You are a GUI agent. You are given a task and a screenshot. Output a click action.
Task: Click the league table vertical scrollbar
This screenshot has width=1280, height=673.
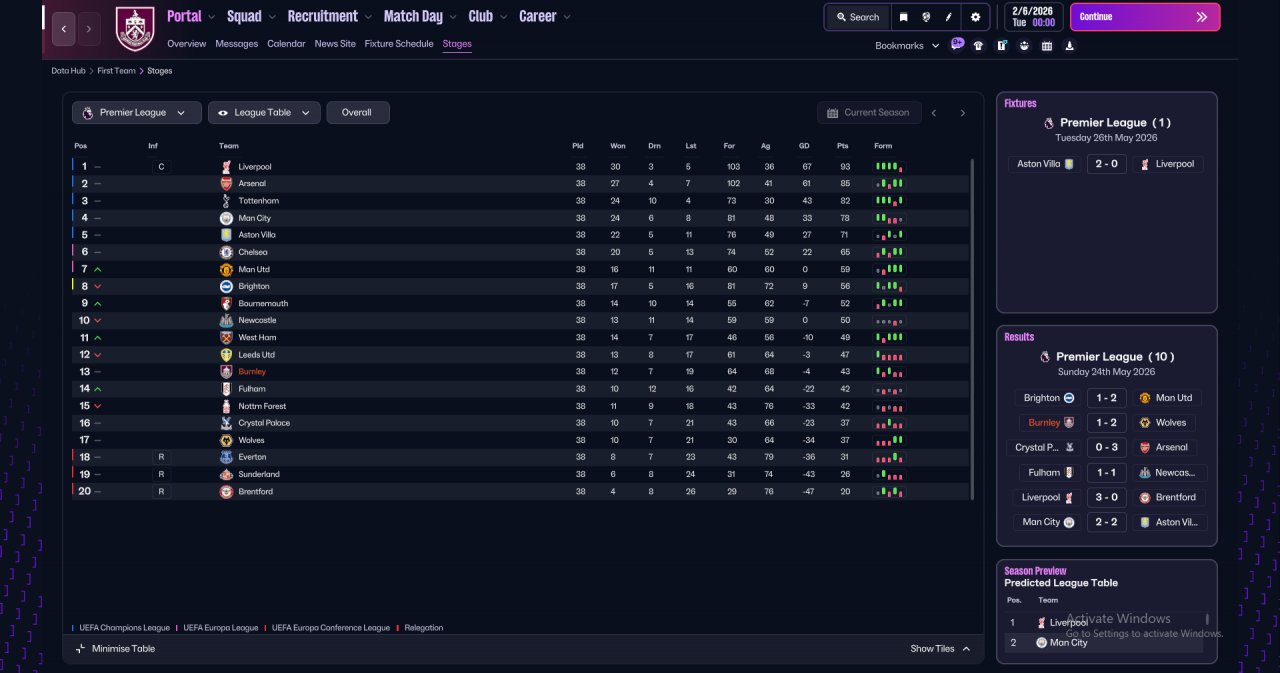pyautogui.click(x=972, y=328)
